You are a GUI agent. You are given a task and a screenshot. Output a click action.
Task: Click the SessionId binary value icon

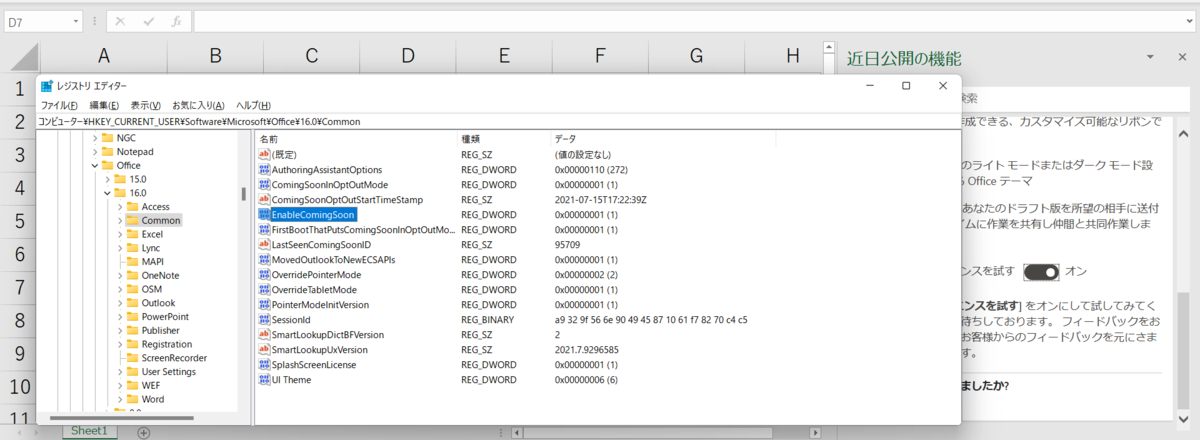264,320
